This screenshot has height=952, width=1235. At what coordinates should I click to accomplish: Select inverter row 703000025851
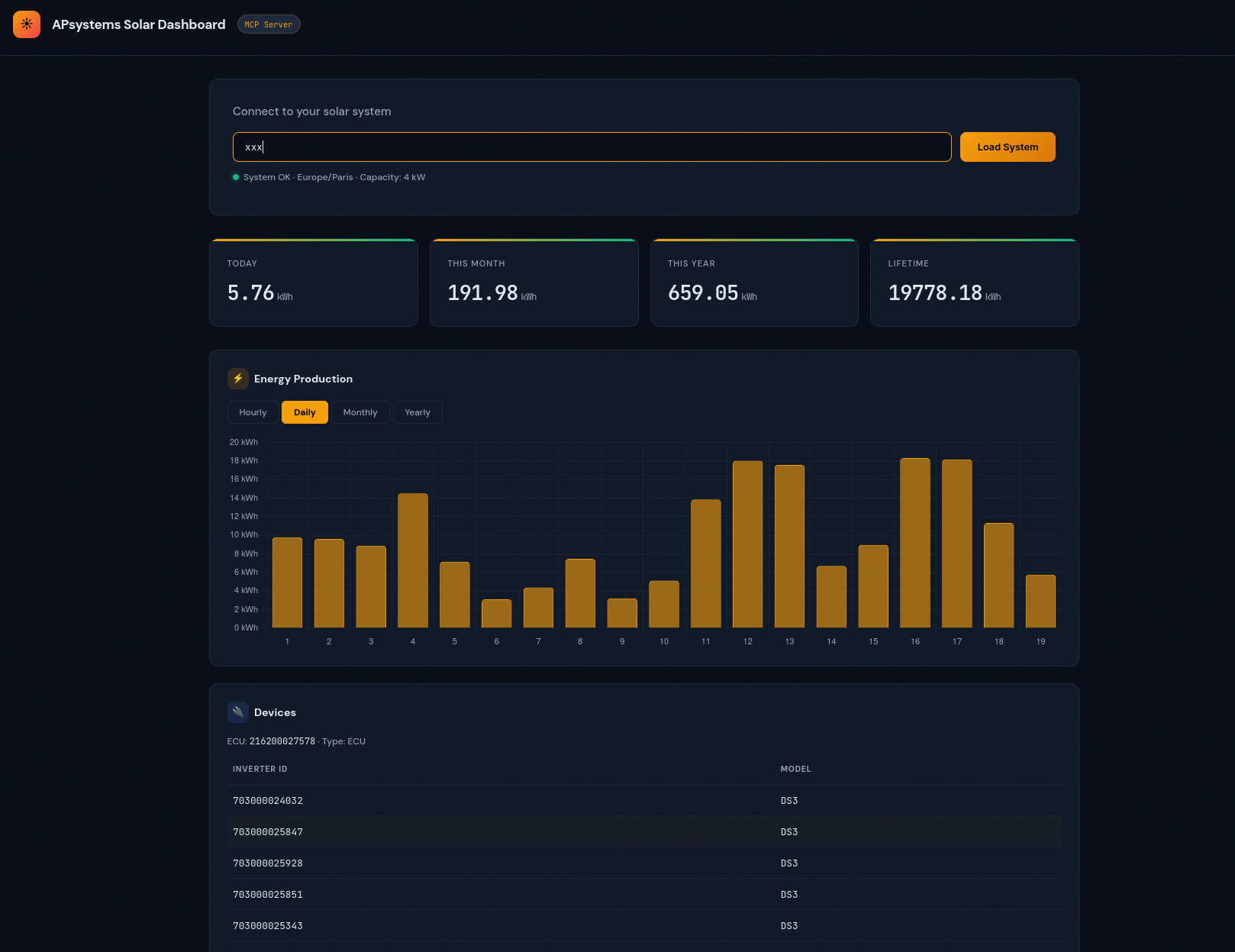644,895
